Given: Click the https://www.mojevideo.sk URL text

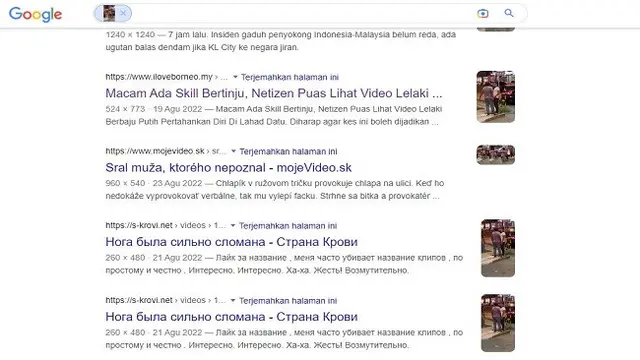Looking at the screenshot, I should [x=155, y=151].
